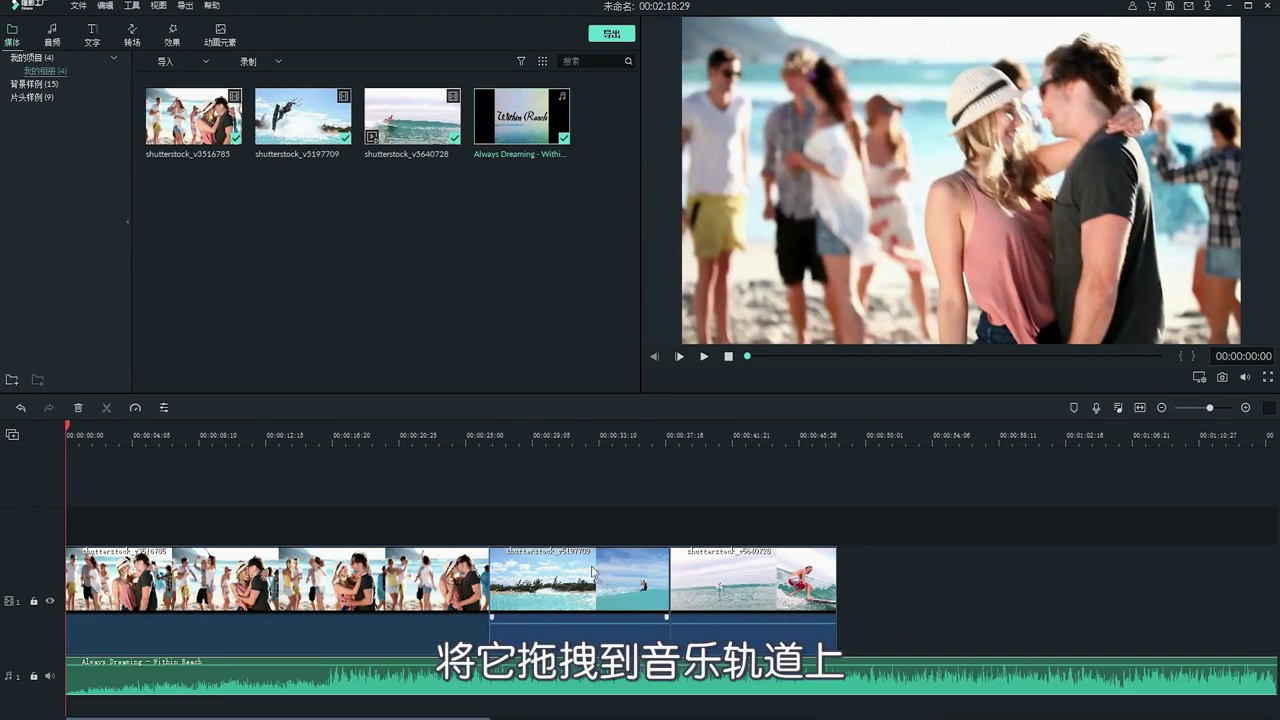Screen dimensions: 1280x720
Task: Click the zoom-to-fit timeline icon
Action: pyautogui.click(x=1139, y=408)
